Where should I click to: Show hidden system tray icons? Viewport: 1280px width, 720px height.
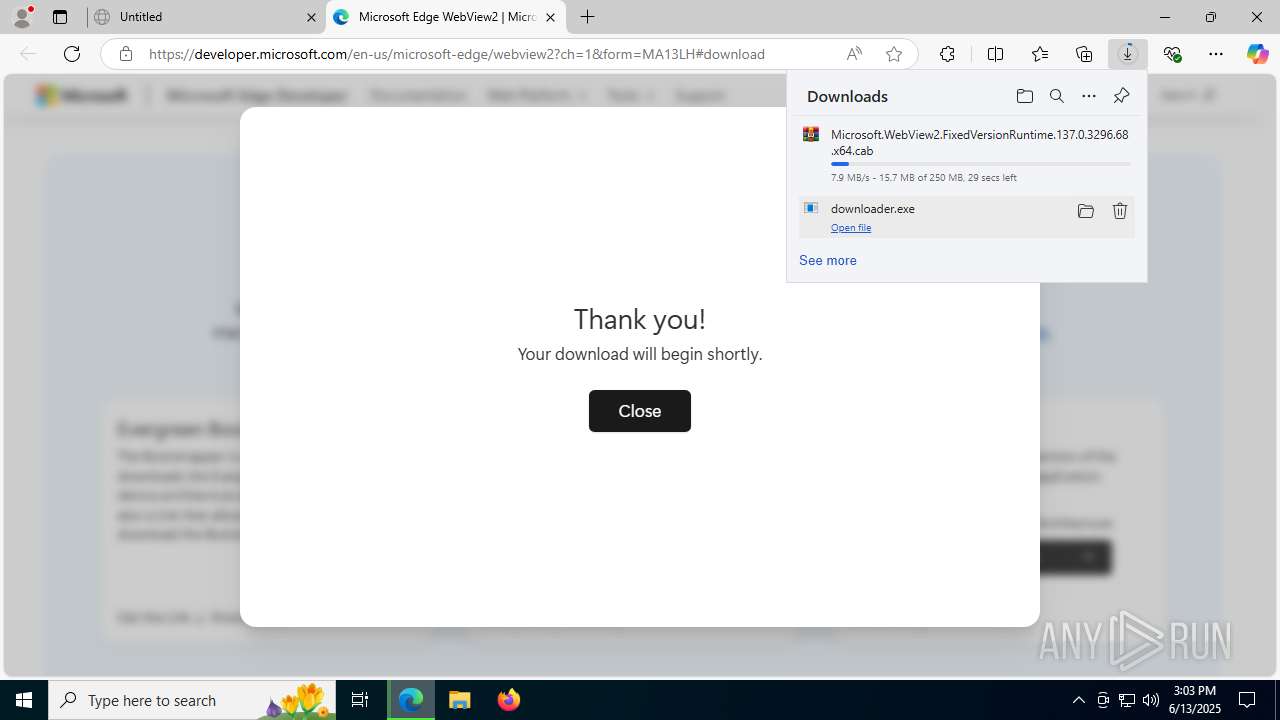tap(1079, 700)
